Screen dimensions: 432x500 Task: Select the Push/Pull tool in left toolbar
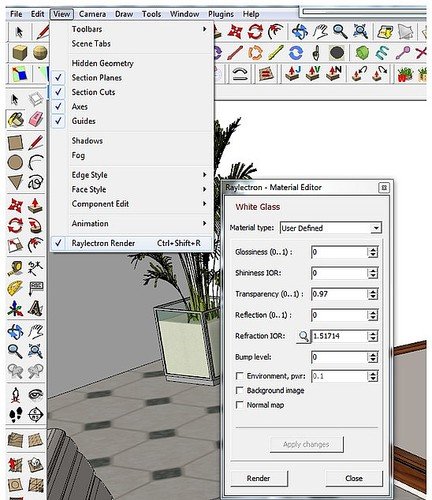[x=35, y=206]
